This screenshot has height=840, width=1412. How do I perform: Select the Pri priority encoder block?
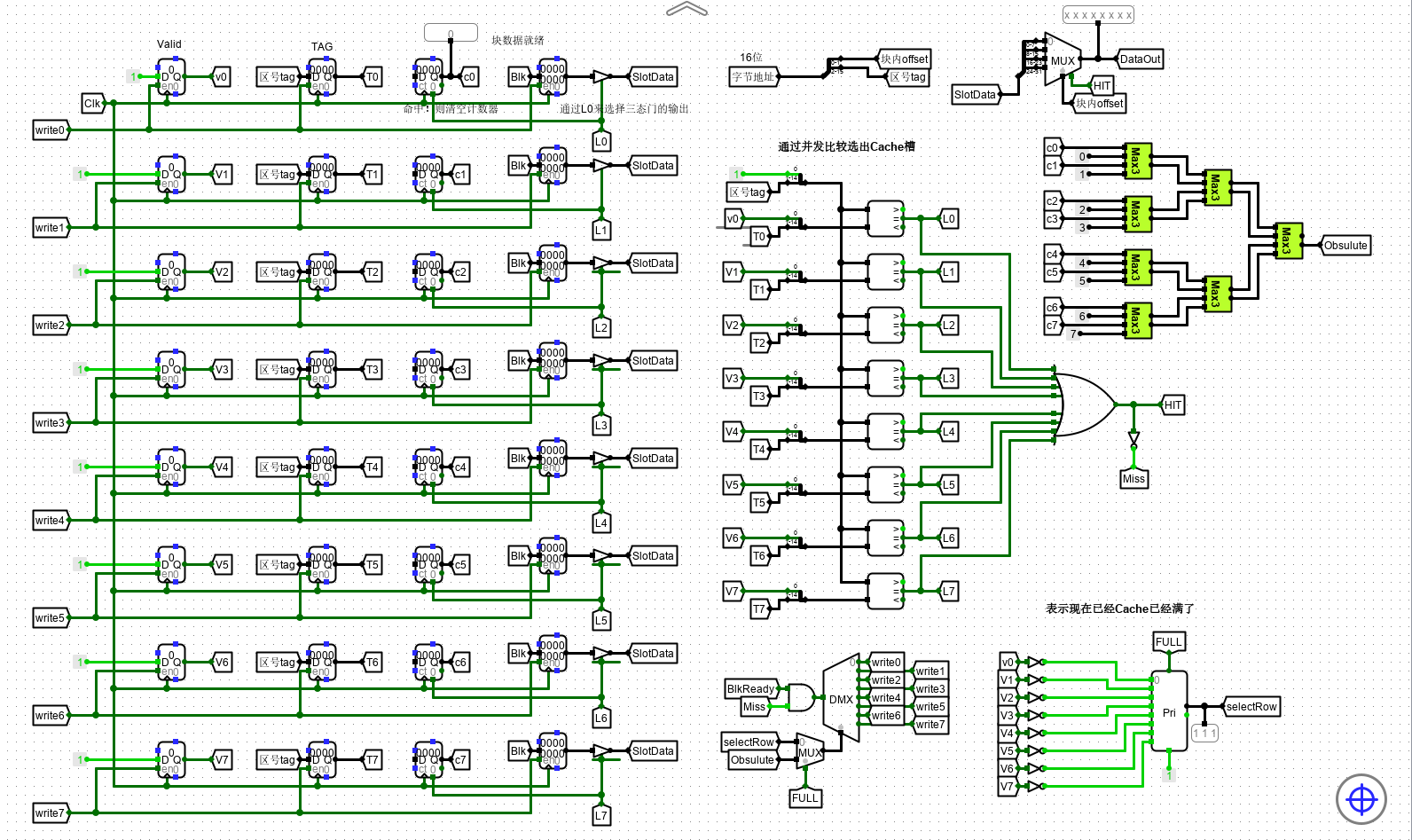coord(1169,711)
